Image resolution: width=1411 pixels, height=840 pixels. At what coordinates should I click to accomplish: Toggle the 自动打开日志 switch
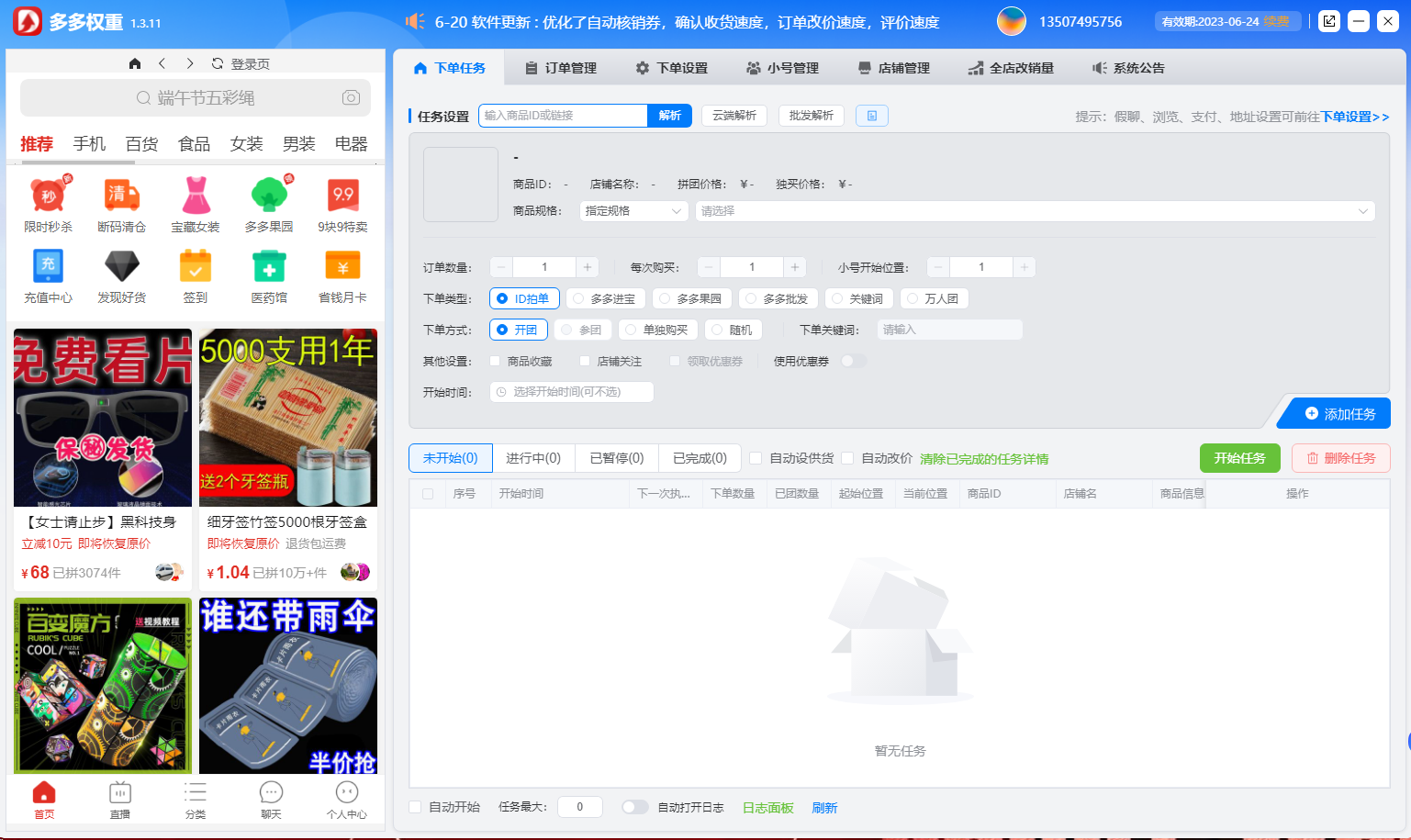click(x=634, y=807)
